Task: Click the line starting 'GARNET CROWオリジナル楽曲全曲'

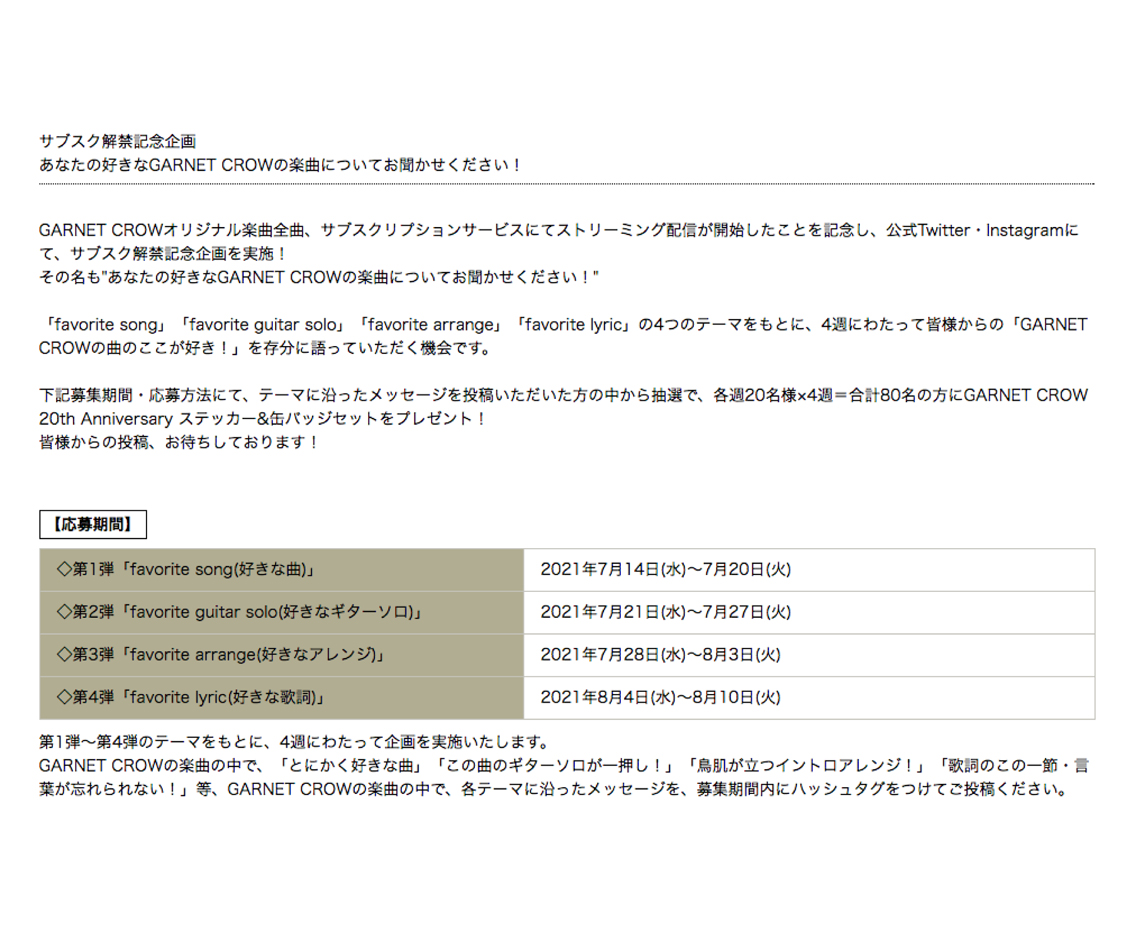Action: click(x=559, y=230)
